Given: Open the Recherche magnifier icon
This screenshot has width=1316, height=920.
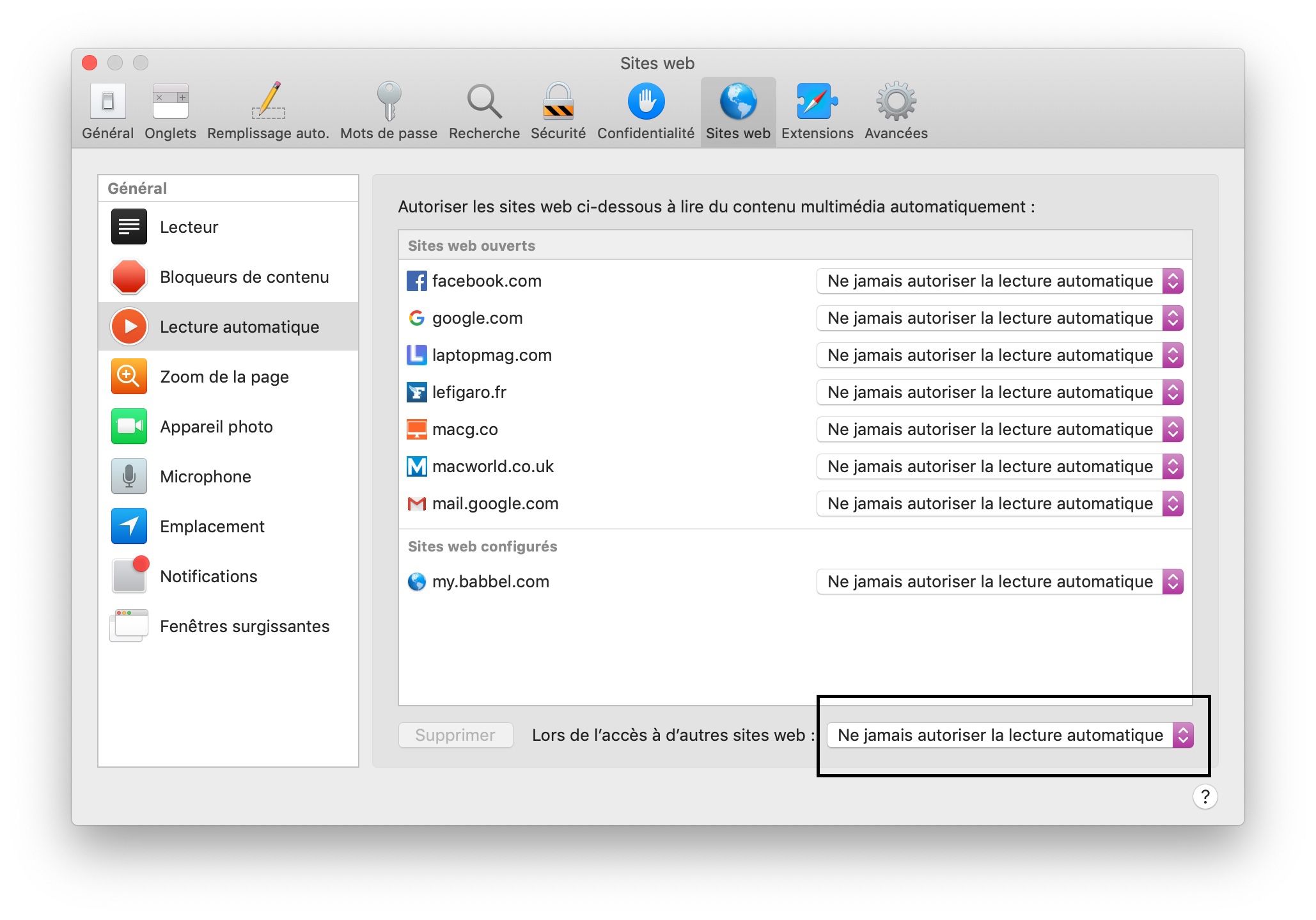Looking at the screenshot, I should coord(483,102).
